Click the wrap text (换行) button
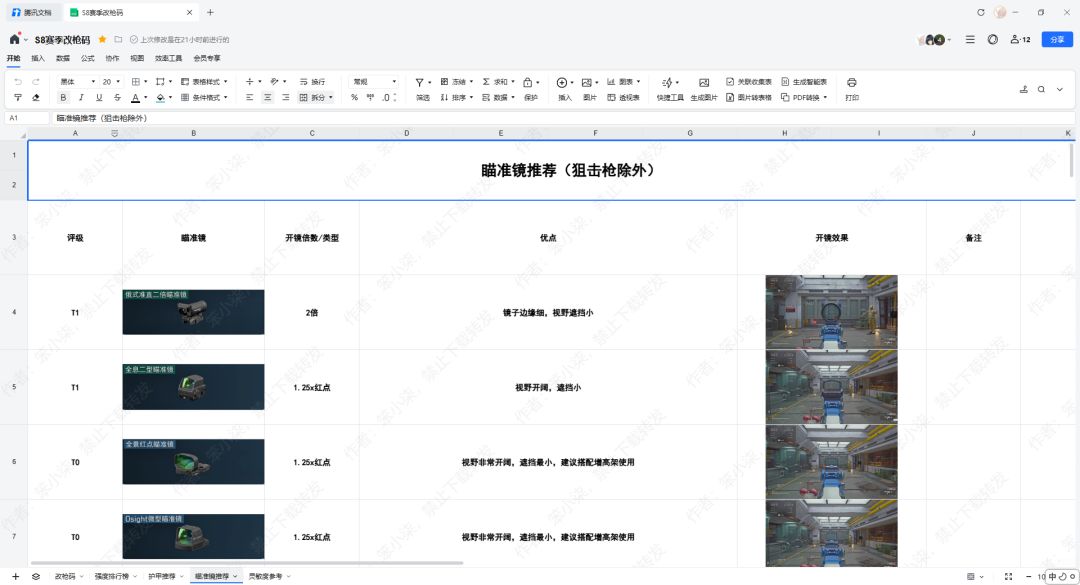 click(x=312, y=81)
